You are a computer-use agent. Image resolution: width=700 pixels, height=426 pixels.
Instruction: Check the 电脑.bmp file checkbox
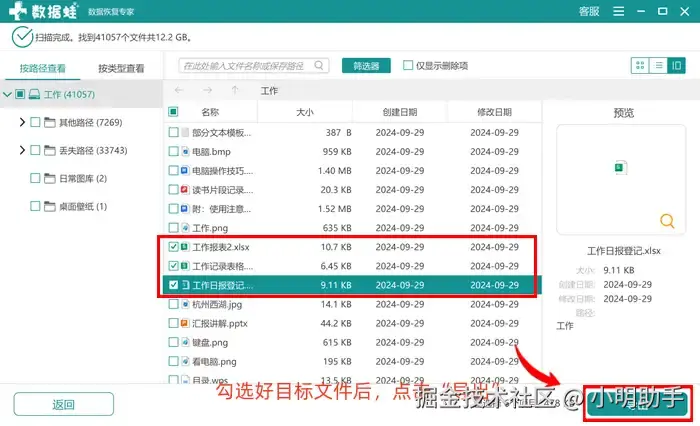(x=173, y=151)
